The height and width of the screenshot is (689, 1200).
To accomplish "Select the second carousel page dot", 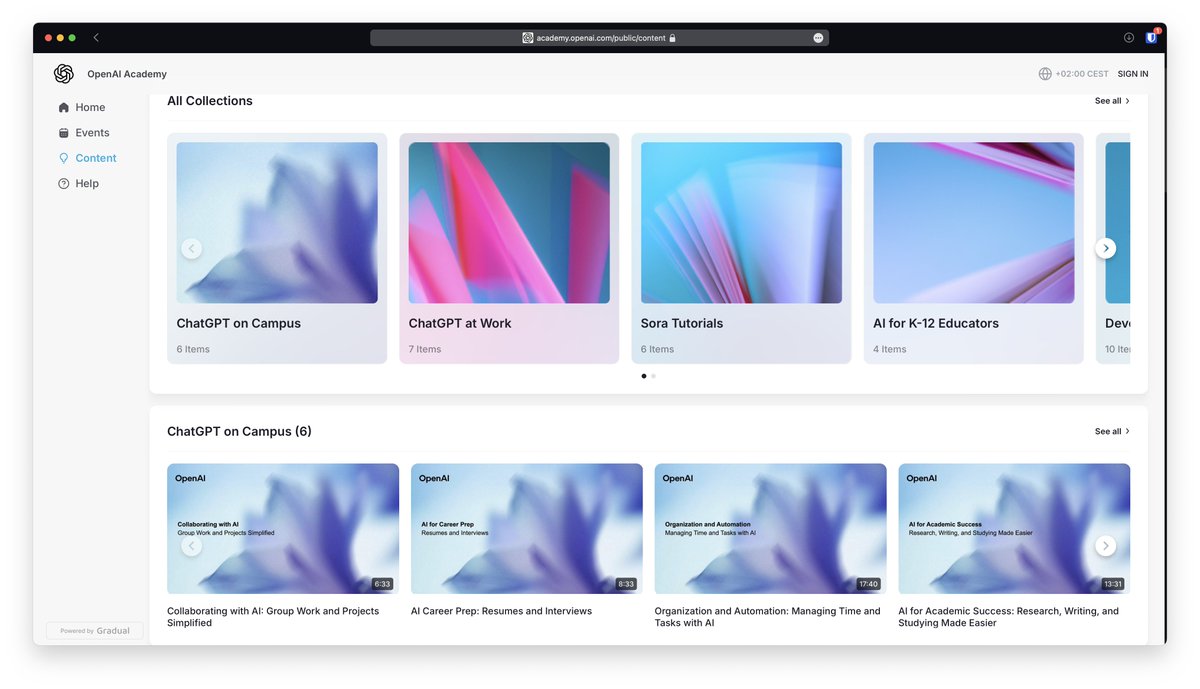I will [654, 376].
